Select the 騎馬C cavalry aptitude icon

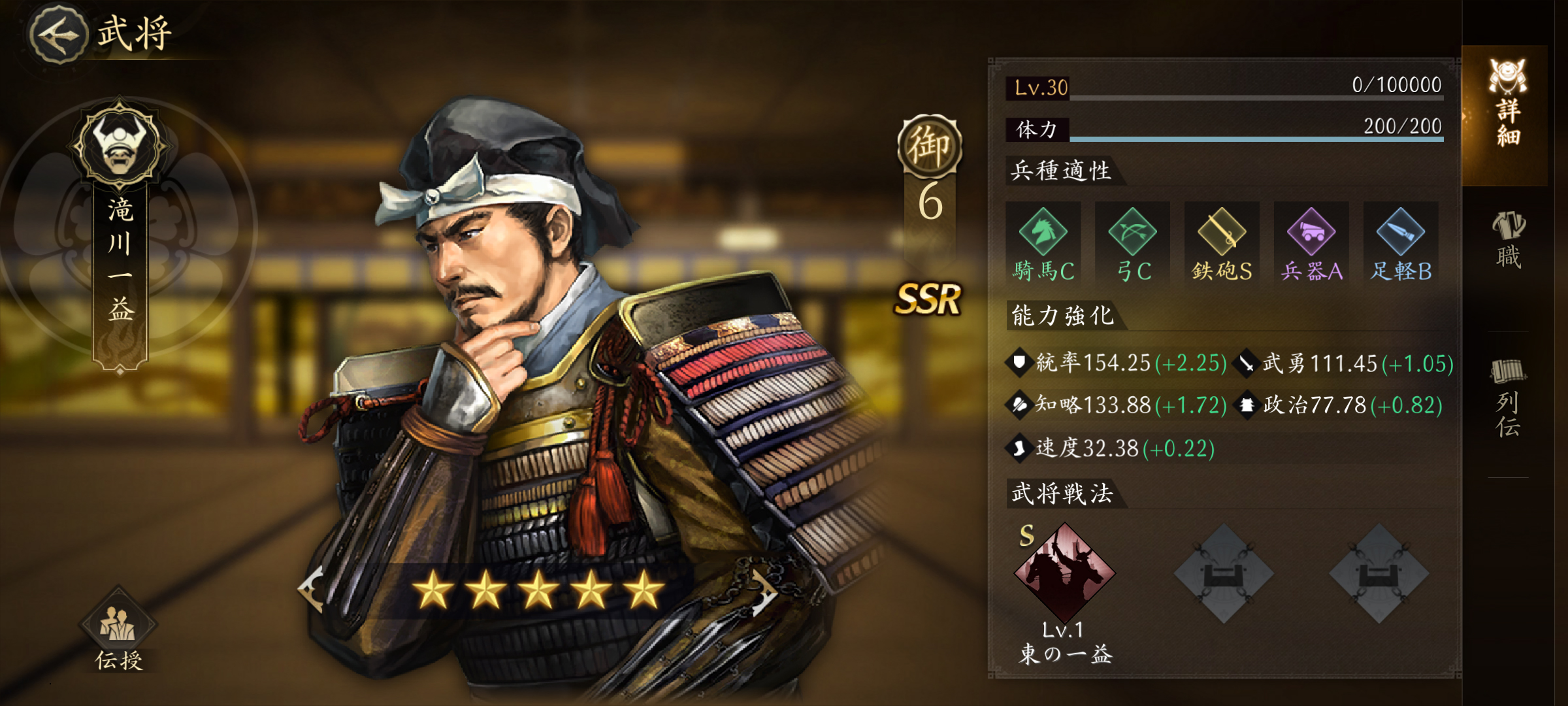click(1043, 243)
